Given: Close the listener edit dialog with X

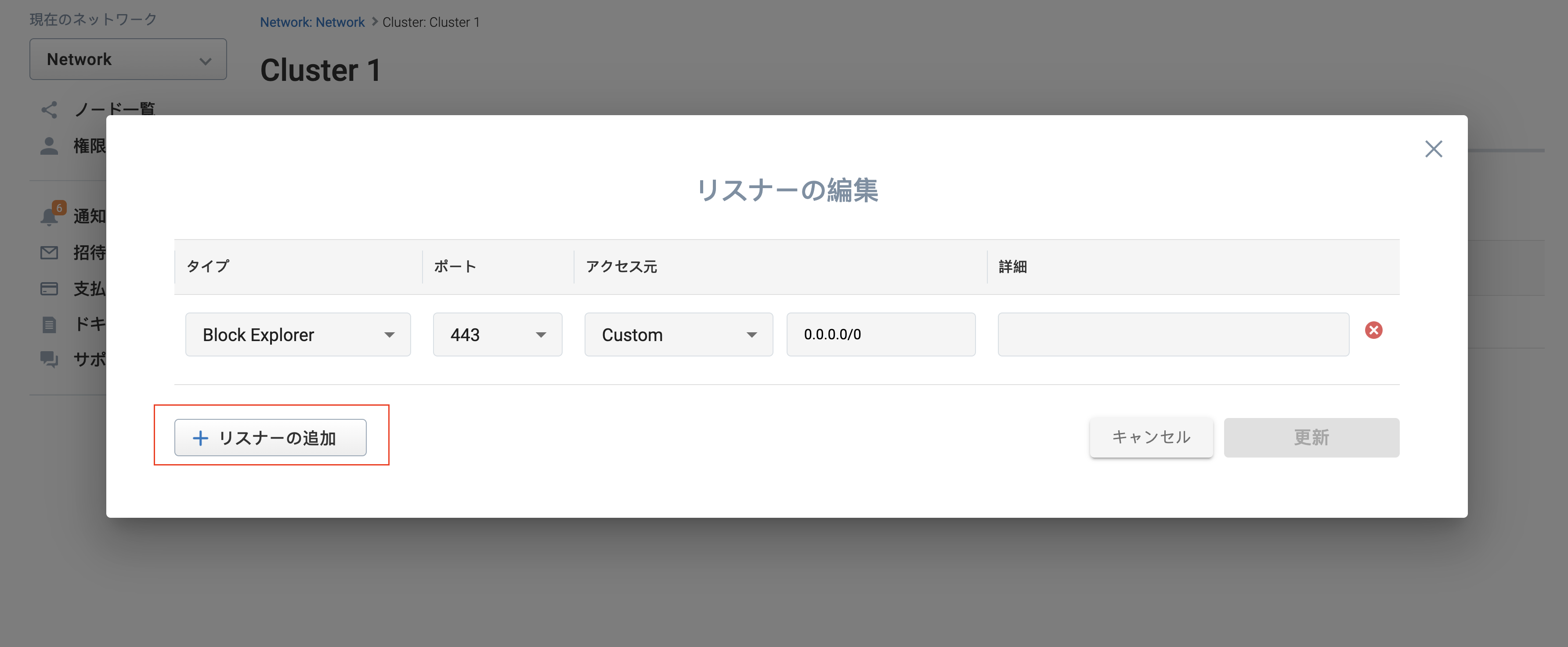Looking at the screenshot, I should click(1434, 149).
